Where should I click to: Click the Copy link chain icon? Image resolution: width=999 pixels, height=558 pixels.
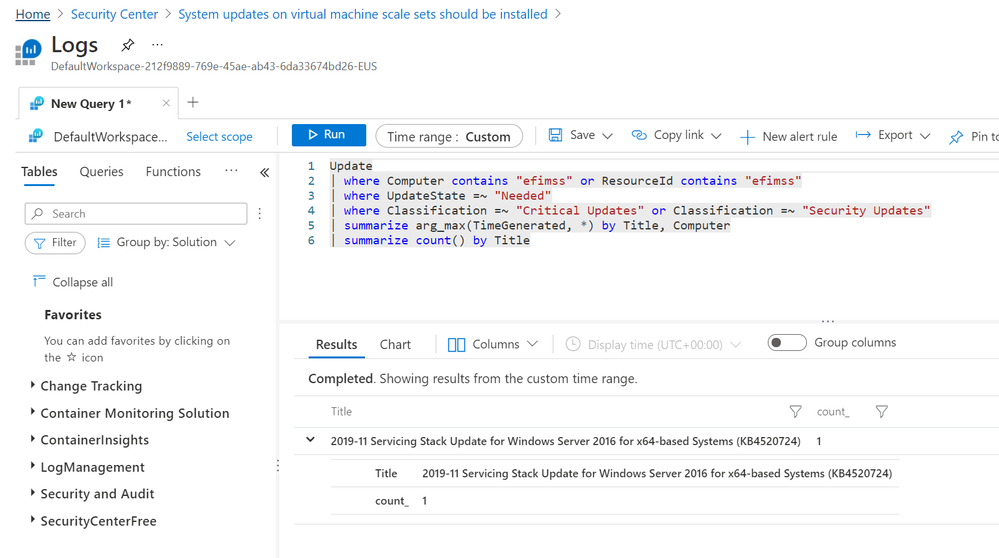click(x=639, y=135)
